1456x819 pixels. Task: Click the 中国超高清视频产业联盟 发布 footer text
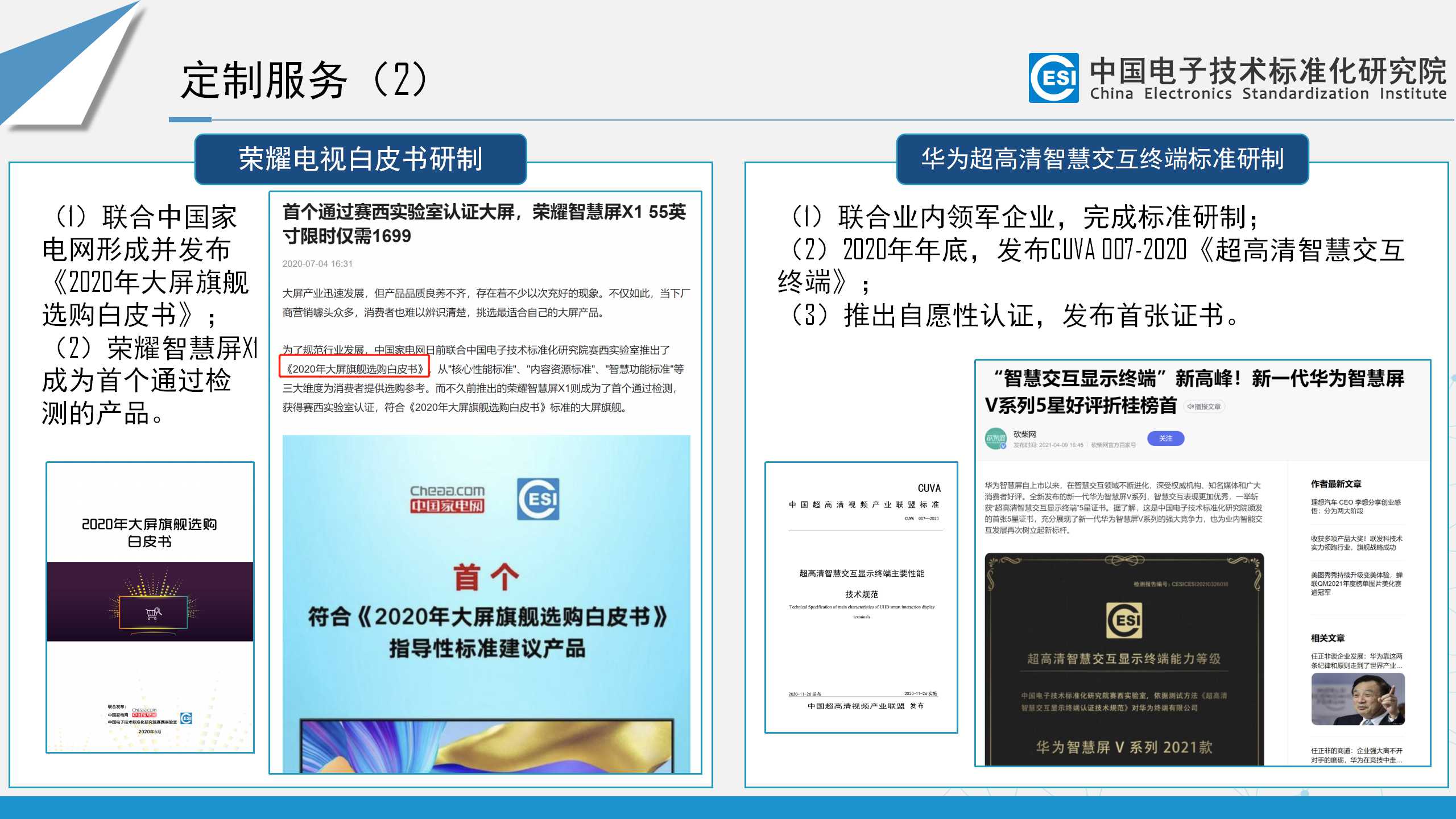865,706
